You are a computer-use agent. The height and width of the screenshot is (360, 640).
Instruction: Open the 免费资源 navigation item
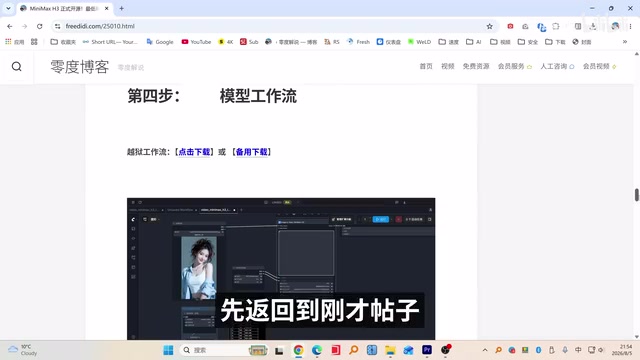(x=476, y=66)
